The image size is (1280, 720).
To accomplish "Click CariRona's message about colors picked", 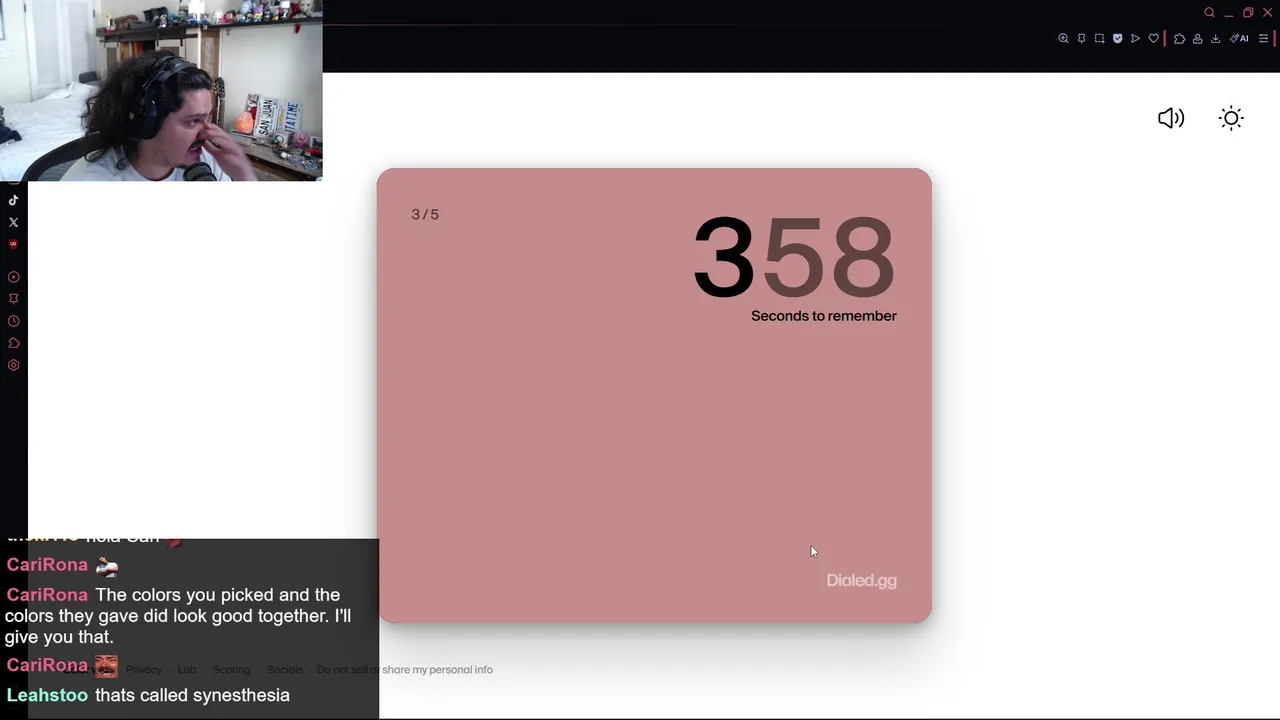I will [x=178, y=616].
